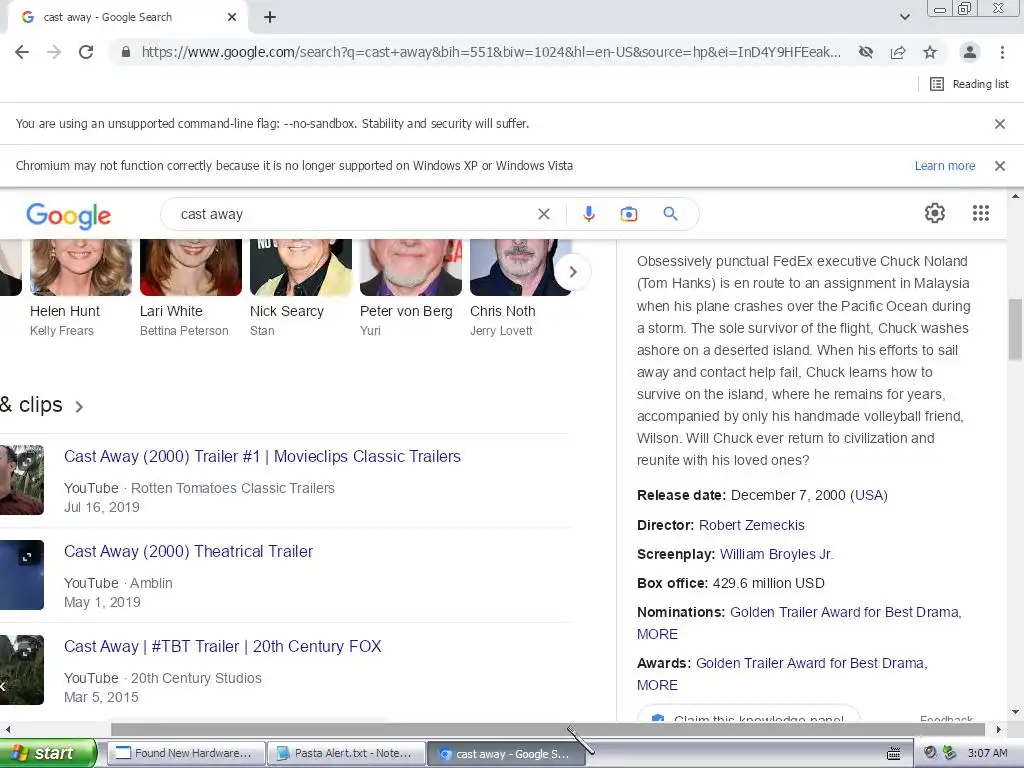The height and width of the screenshot is (768, 1024).
Task: Dismiss the no-sandbox warning bar
Action: pyautogui.click(x=999, y=123)
